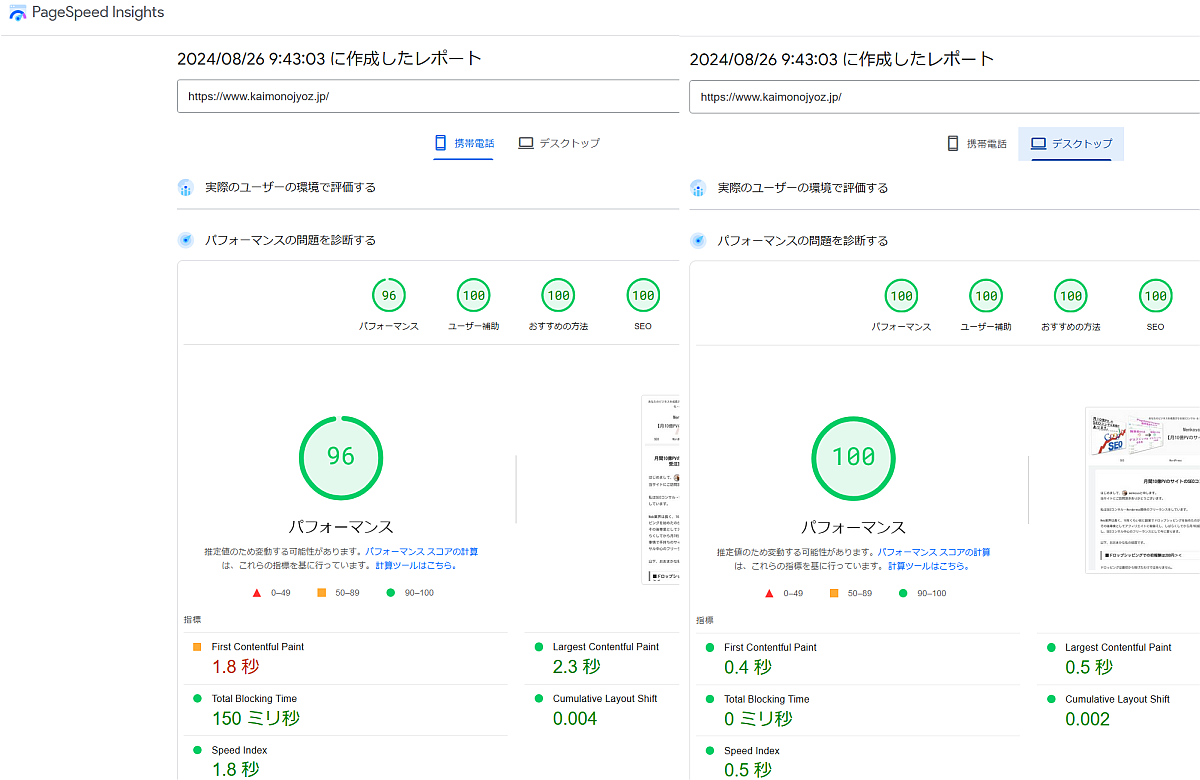Open 計算ツールはこちら link in left report
This screenshot has height=780, width=1200.
(x=415, y=565)
